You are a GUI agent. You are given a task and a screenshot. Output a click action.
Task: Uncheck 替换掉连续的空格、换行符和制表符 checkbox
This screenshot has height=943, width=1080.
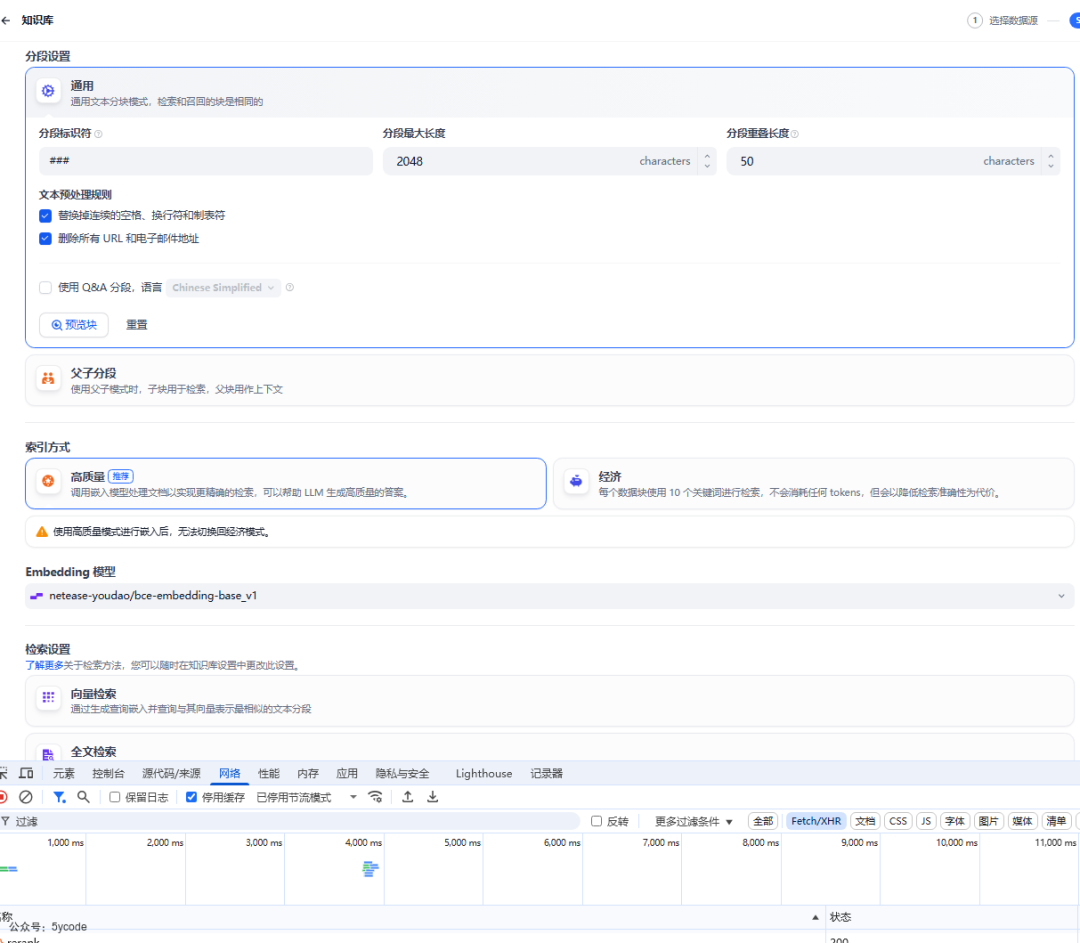tap(45, 215)
